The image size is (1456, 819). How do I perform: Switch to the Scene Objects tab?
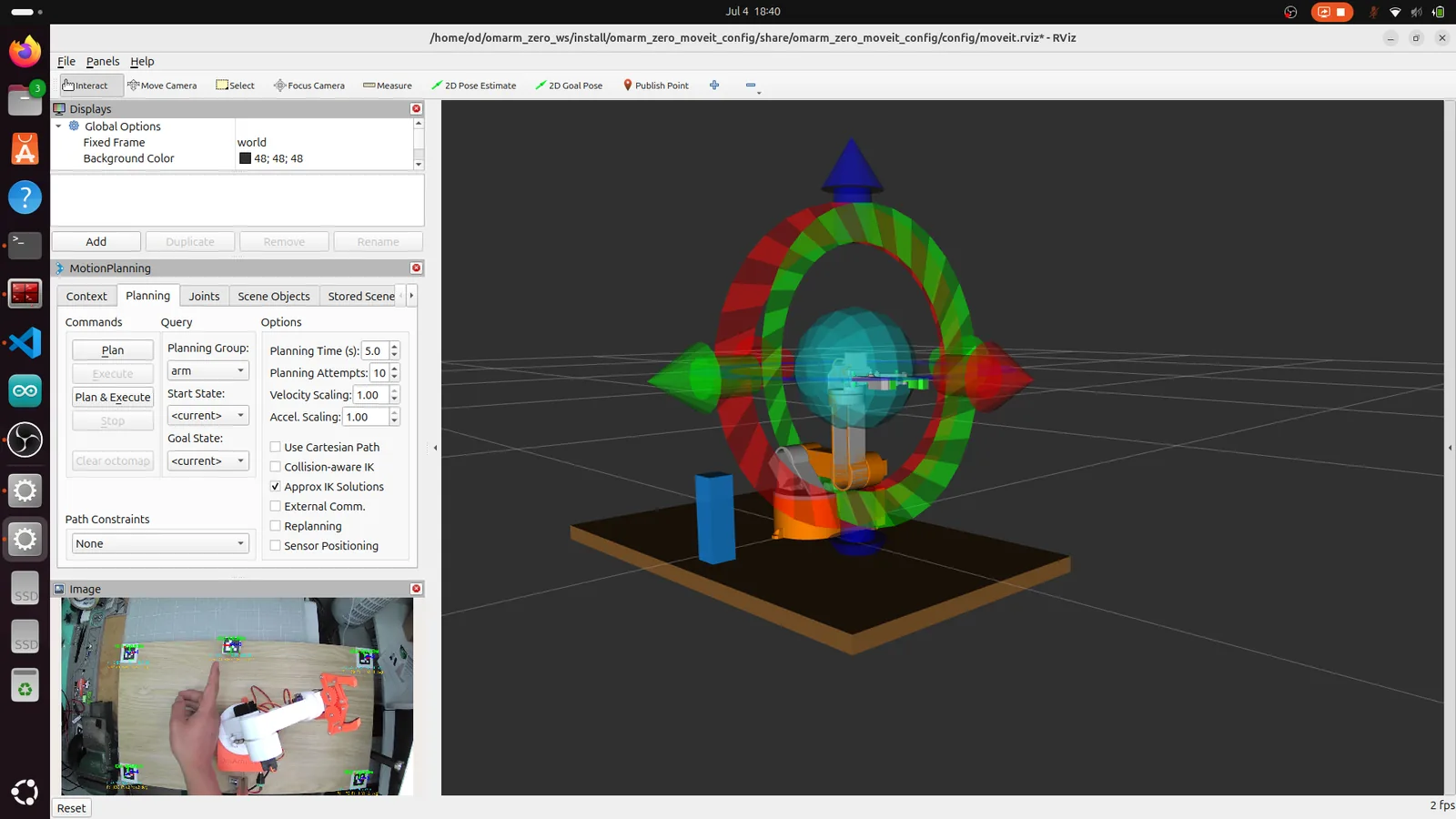[274, 296]
